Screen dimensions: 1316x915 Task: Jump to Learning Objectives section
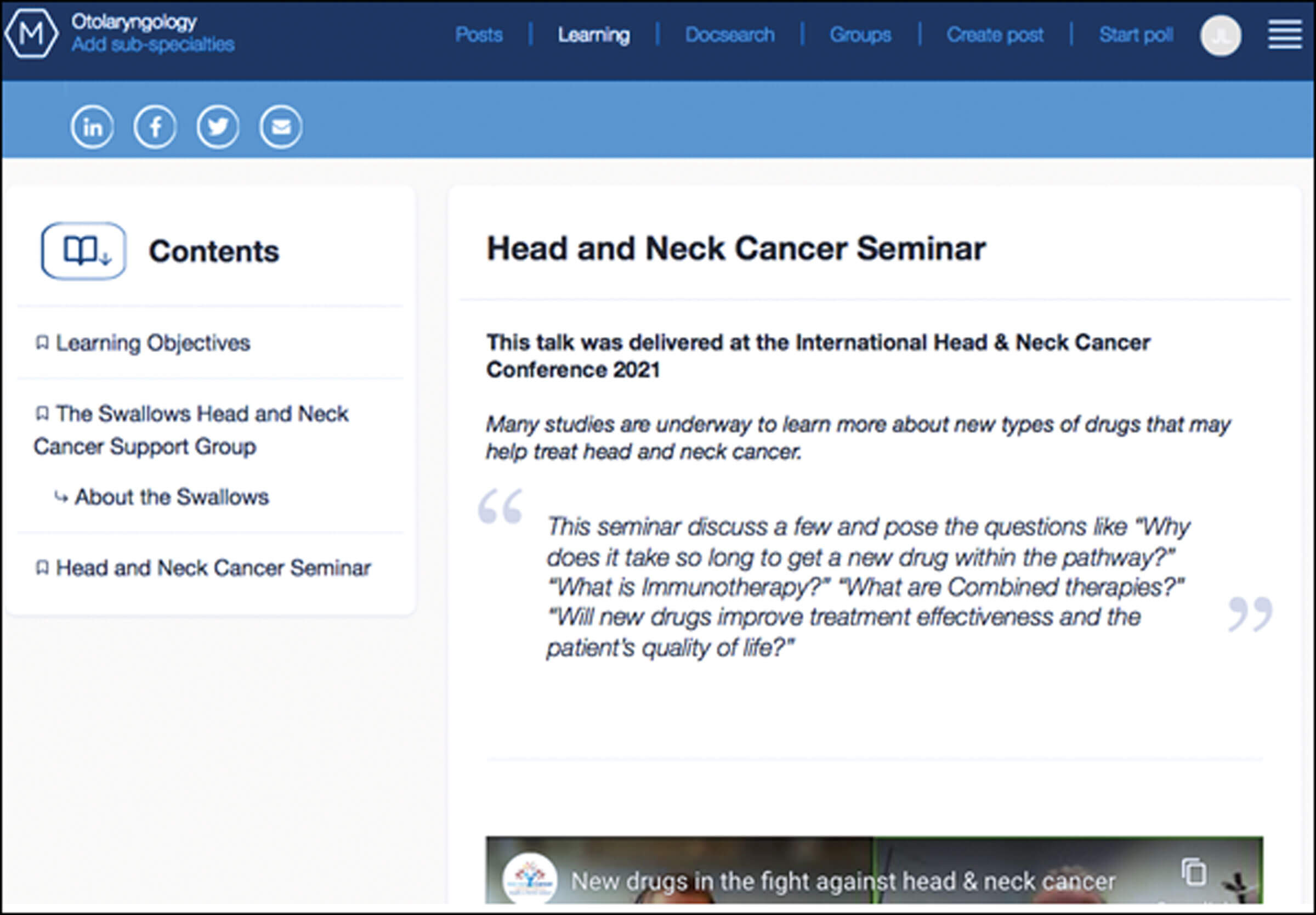tap(152, 343)
